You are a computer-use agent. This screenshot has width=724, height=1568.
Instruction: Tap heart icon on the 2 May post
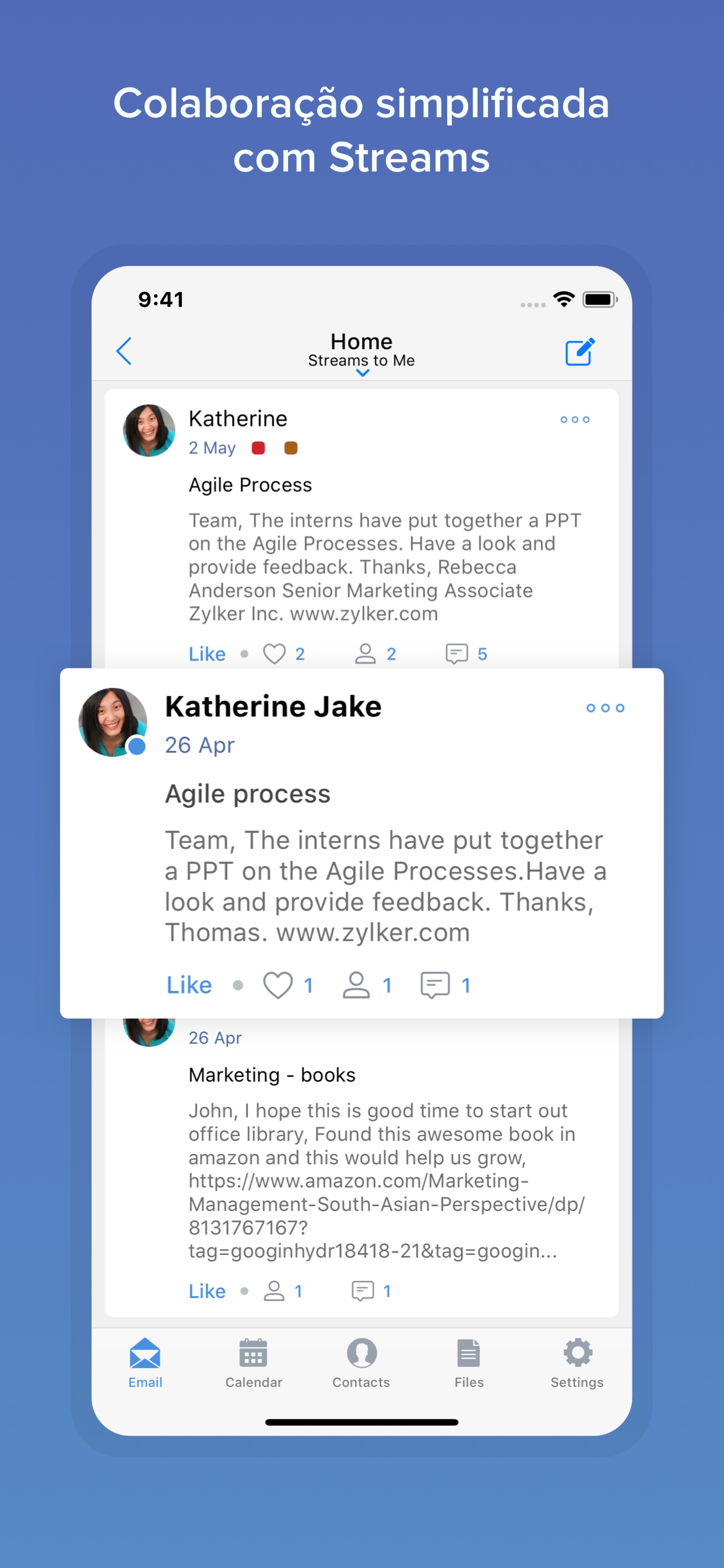[274, 654]
